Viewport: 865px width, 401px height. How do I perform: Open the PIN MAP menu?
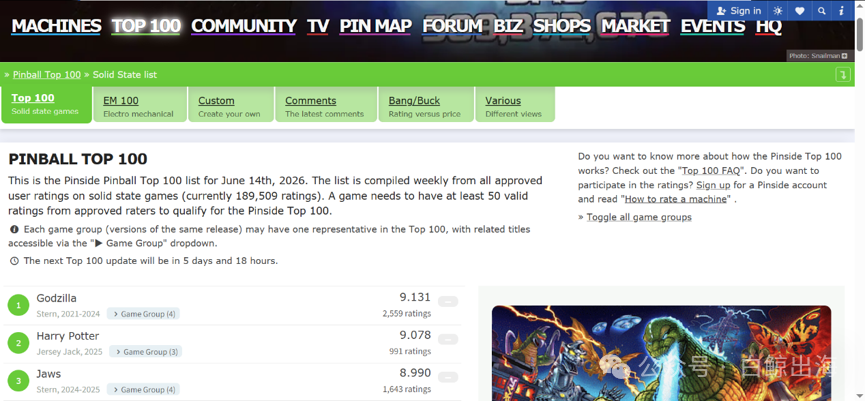[376, 26]
